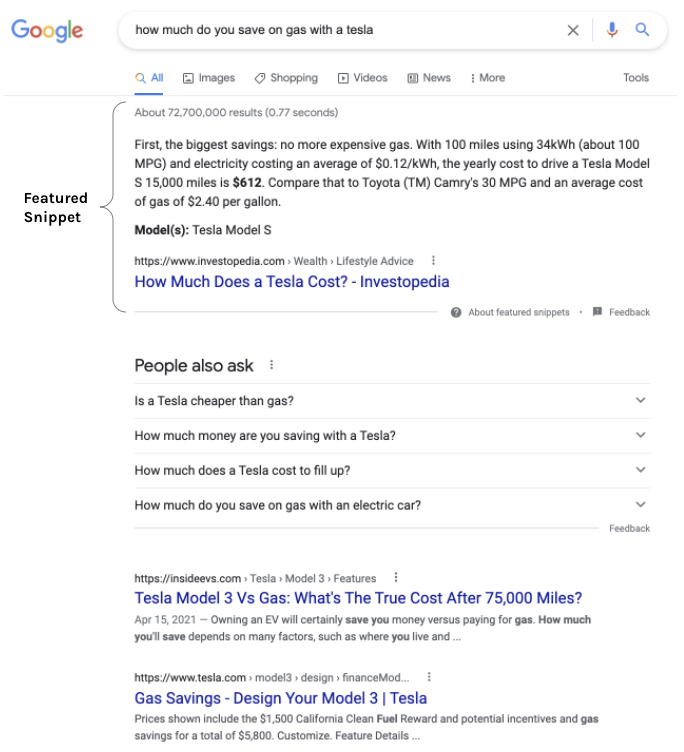The height and width of the screenshot is (752, 684).
Task: Expand "How much does a Tesla cost to fill up?"
Action: click(x=392, y=470)
